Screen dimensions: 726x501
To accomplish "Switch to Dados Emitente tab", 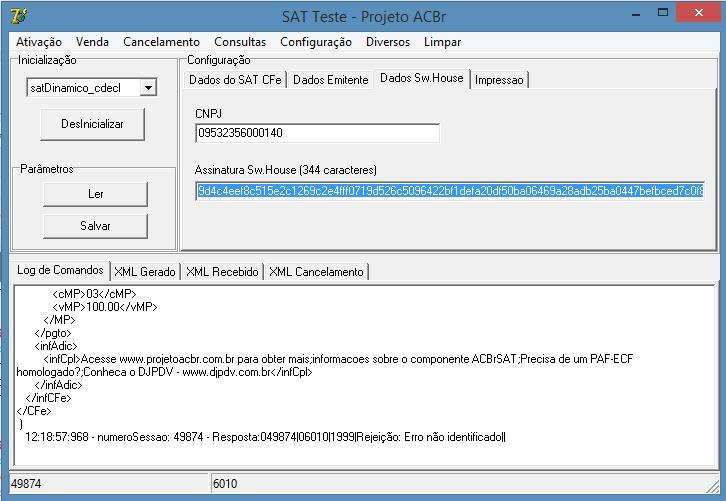I will (x=331, y=80).
